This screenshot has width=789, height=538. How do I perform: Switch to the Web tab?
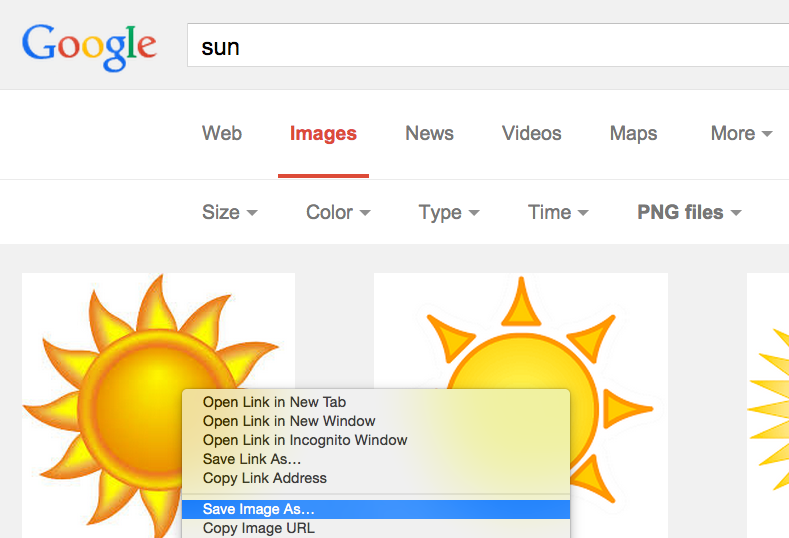[x=222, y=133]
